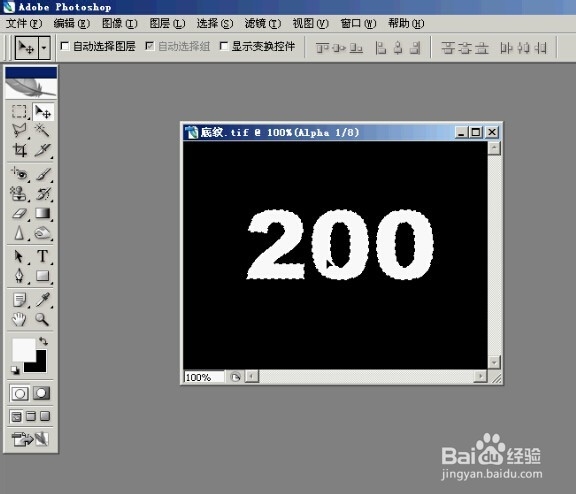
Task: Click the Adobe feather logo at toolbox top
Action: pos(31,88)
